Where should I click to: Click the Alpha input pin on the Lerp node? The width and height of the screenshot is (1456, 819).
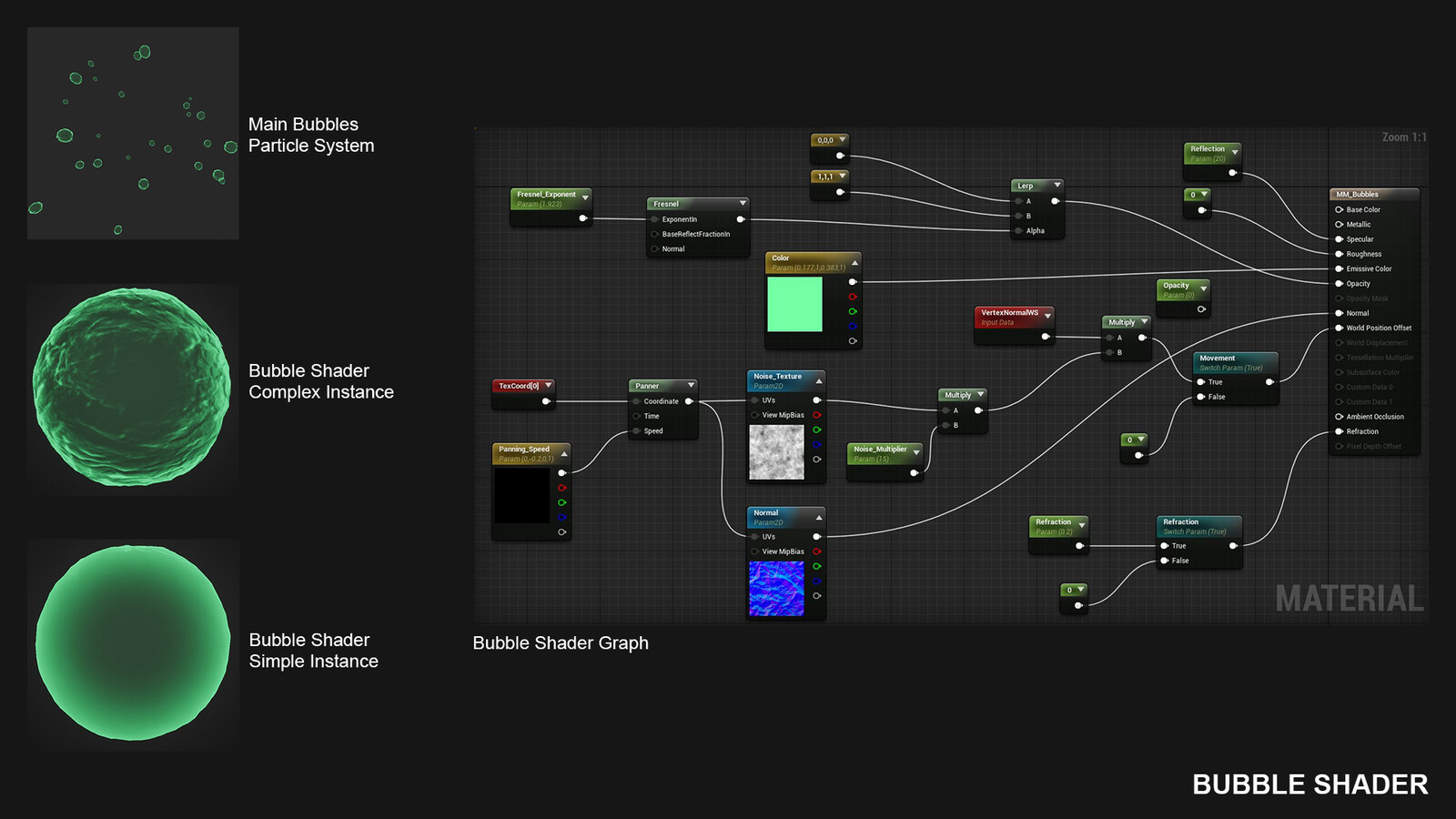coord(1018,230)
